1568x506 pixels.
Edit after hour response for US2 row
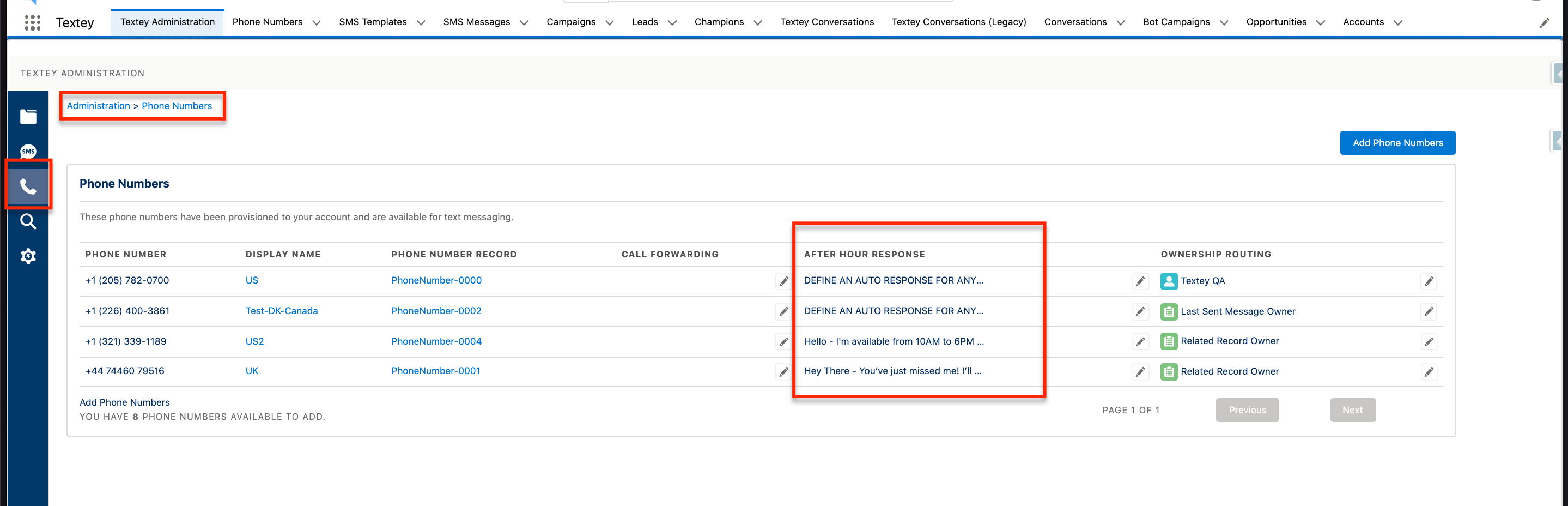coord(1140,341)
